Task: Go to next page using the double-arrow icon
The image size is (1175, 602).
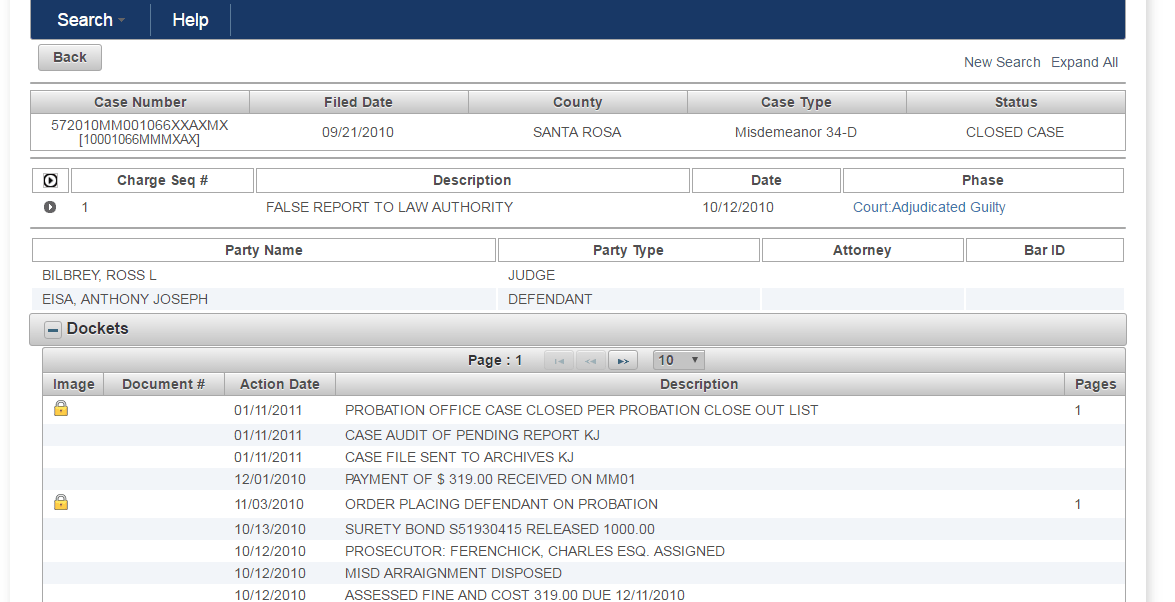Action: pos(622,360)
